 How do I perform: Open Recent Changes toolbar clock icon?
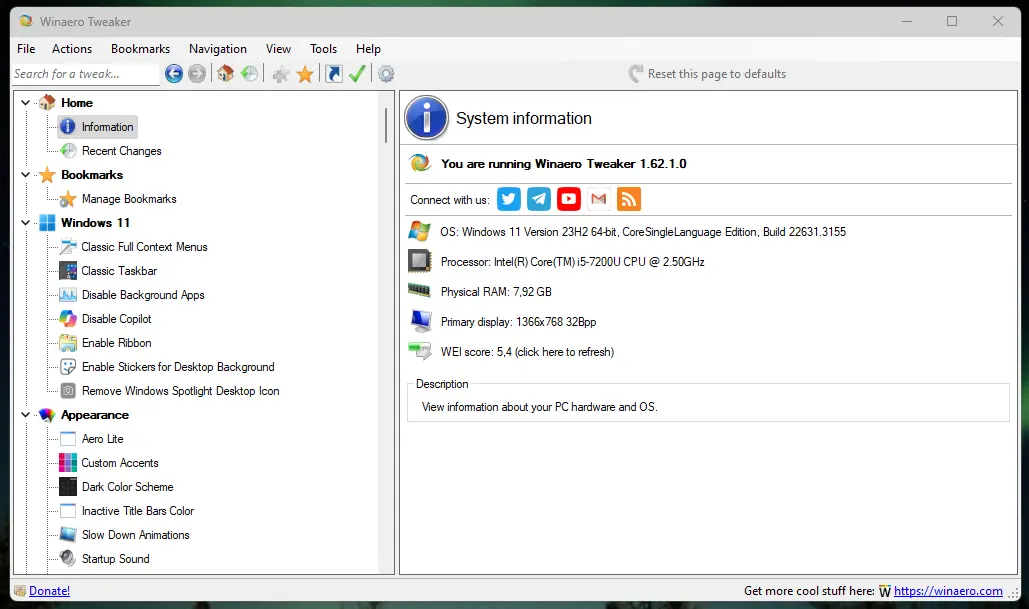coord(249,74)
